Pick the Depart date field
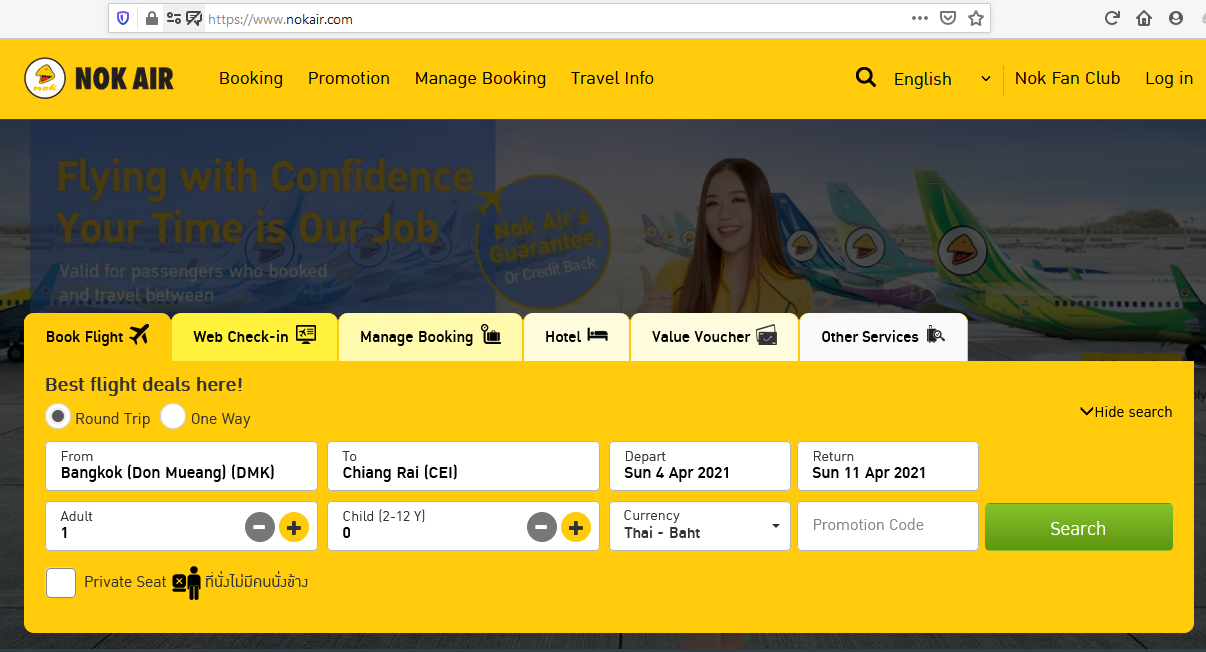This screenshot has height=652, width=1206. (x=700, y=466)
